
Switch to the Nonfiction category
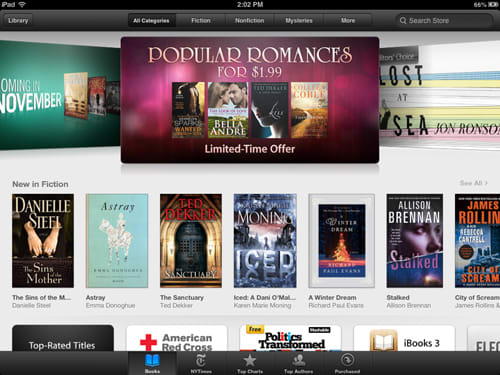tap(249, 21)
